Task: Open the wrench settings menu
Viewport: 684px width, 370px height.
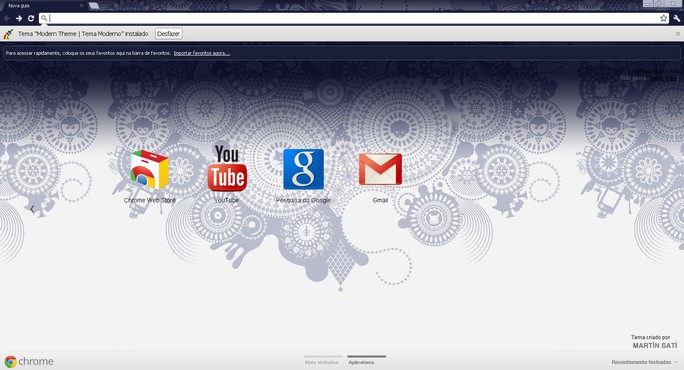Action: coord(677,18)
